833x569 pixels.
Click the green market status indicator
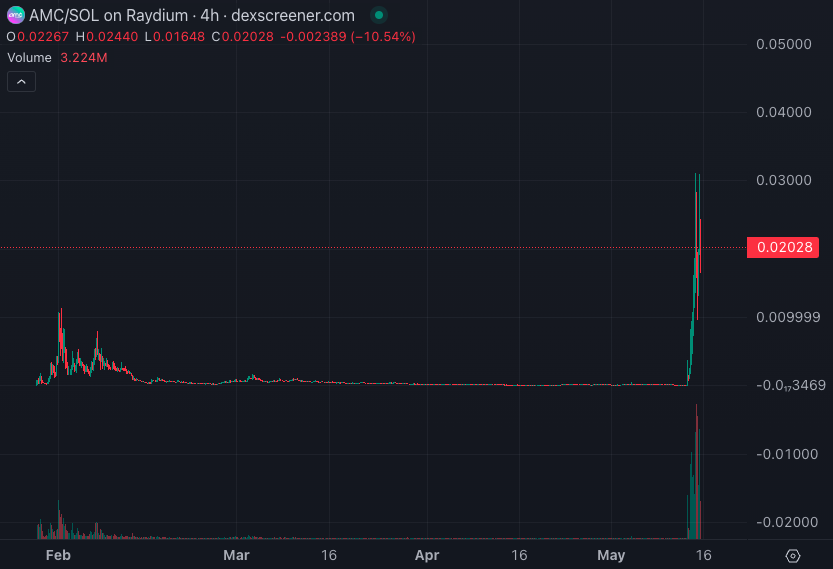(x=377, y=15)
